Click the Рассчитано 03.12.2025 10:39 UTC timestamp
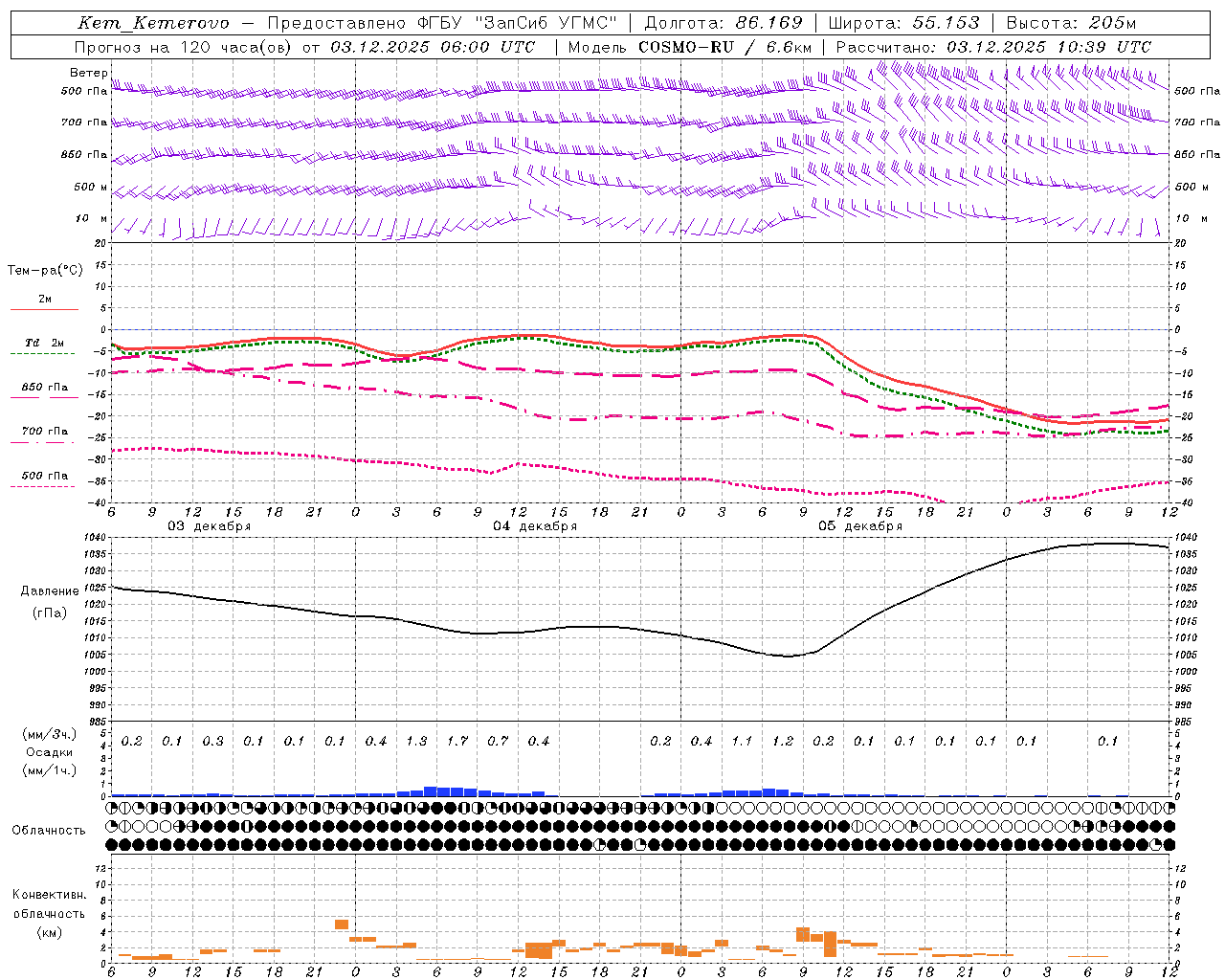 point(993,47)
